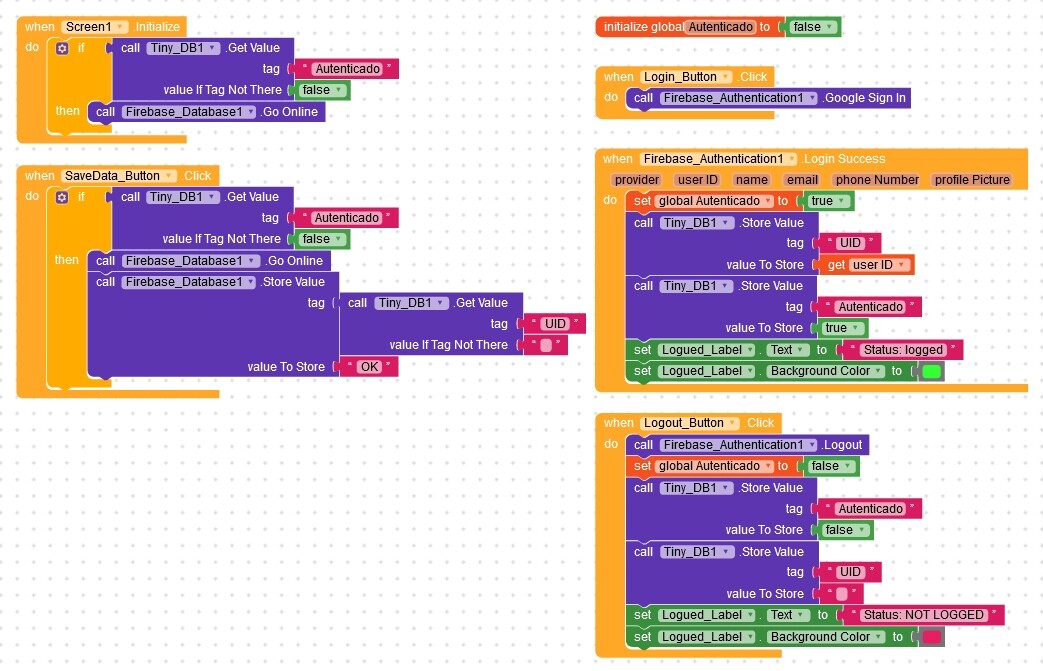Image resolution: width=1043 pixels, height=671 pixels.
Task: Open the Screen1 component dropdown
Action: tap(94, 27)
